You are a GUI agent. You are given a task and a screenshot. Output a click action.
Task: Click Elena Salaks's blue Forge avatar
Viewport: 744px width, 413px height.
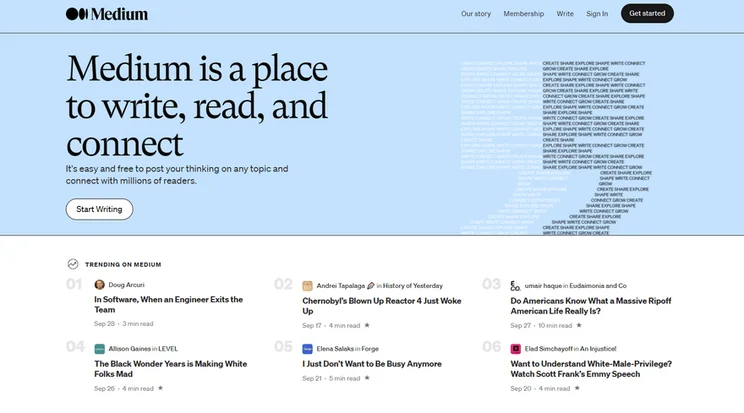pos(307,349)
